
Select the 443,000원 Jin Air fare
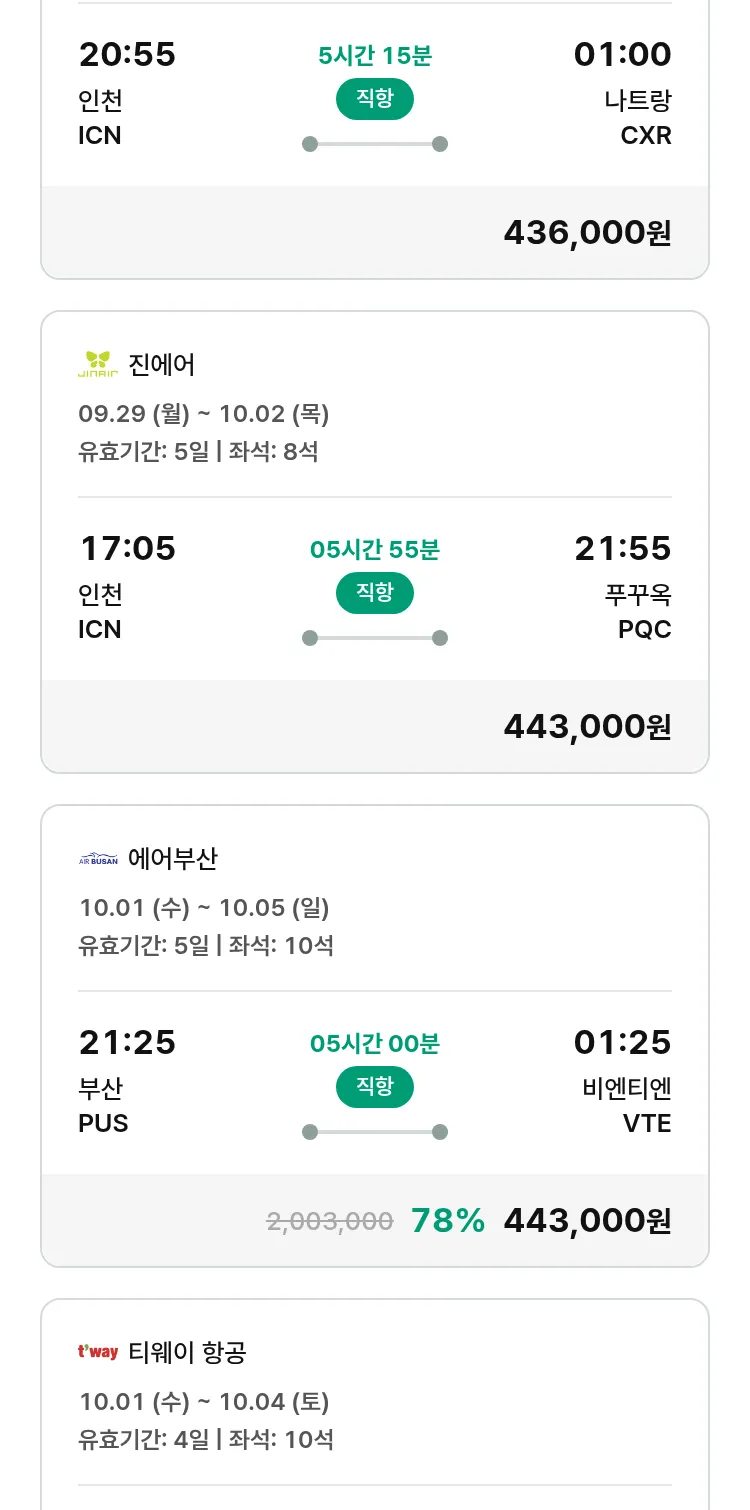[587, 727]
